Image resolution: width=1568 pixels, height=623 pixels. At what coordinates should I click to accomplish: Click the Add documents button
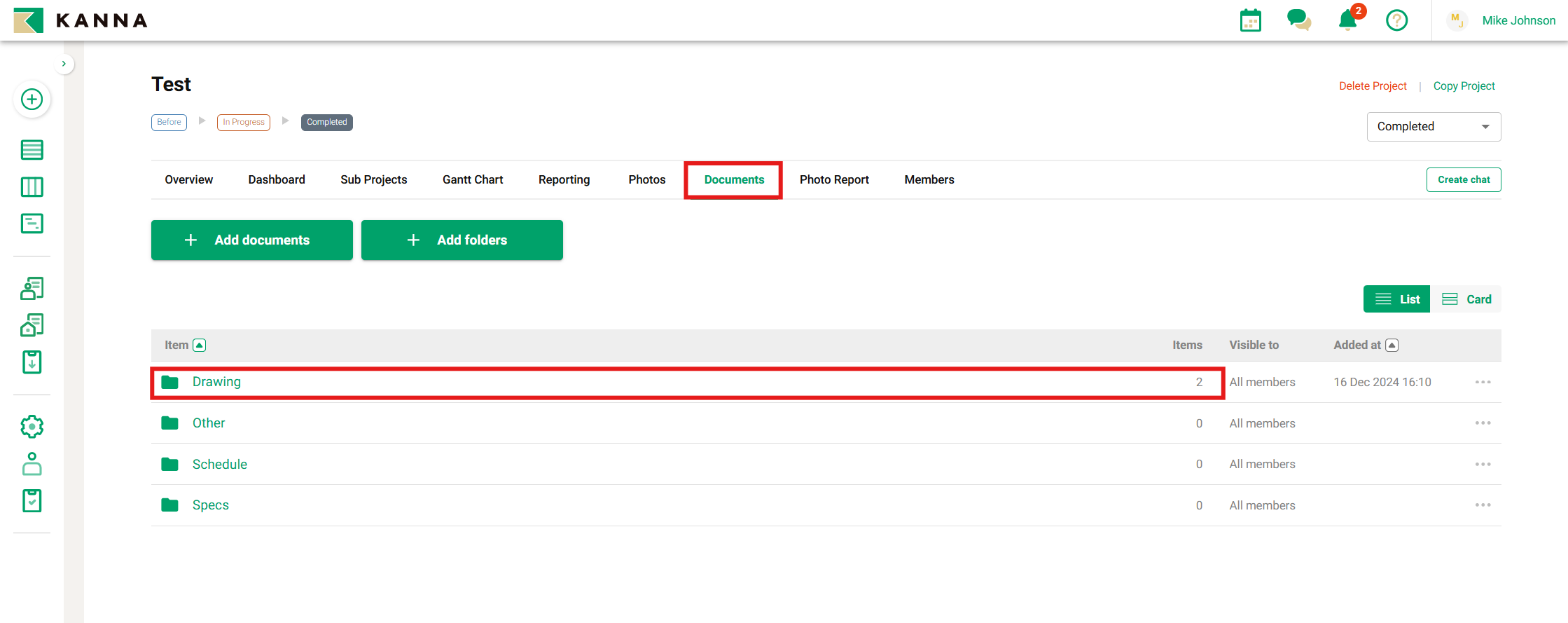(x=251, y=240)
